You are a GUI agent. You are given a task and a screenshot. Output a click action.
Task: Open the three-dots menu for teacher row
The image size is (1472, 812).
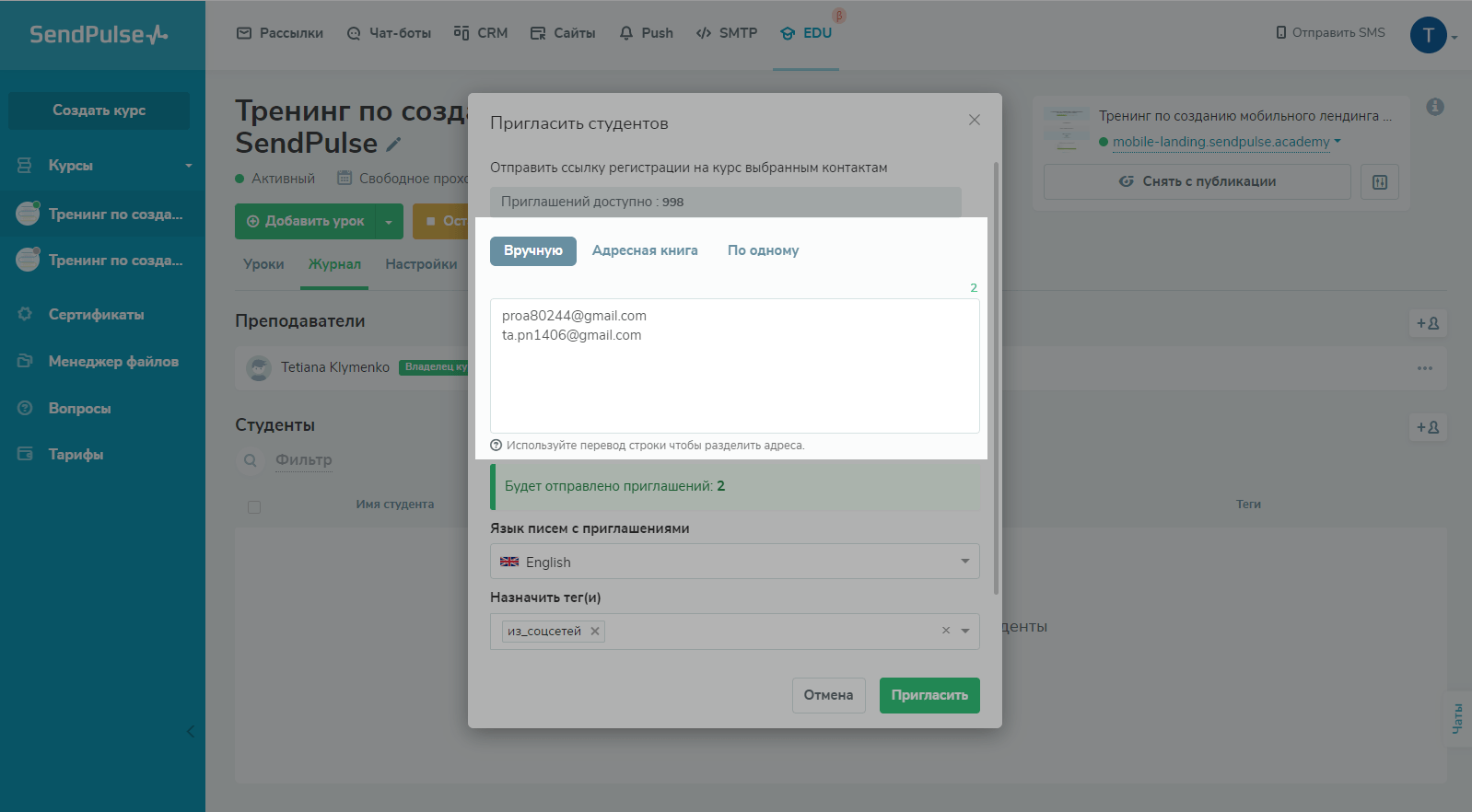1424,368
